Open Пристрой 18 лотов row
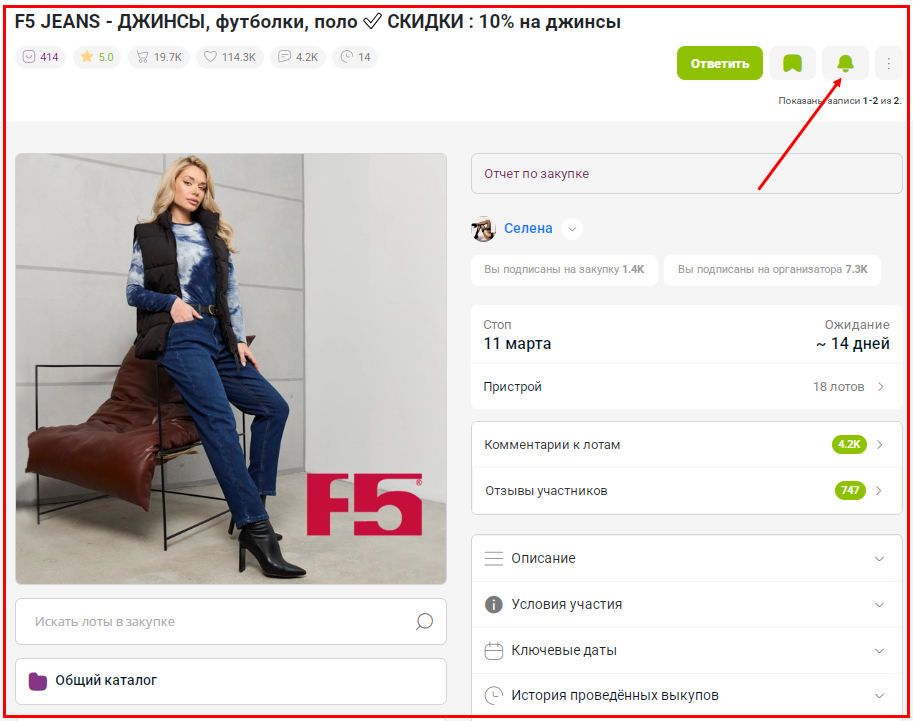 [x=686, y=387]
